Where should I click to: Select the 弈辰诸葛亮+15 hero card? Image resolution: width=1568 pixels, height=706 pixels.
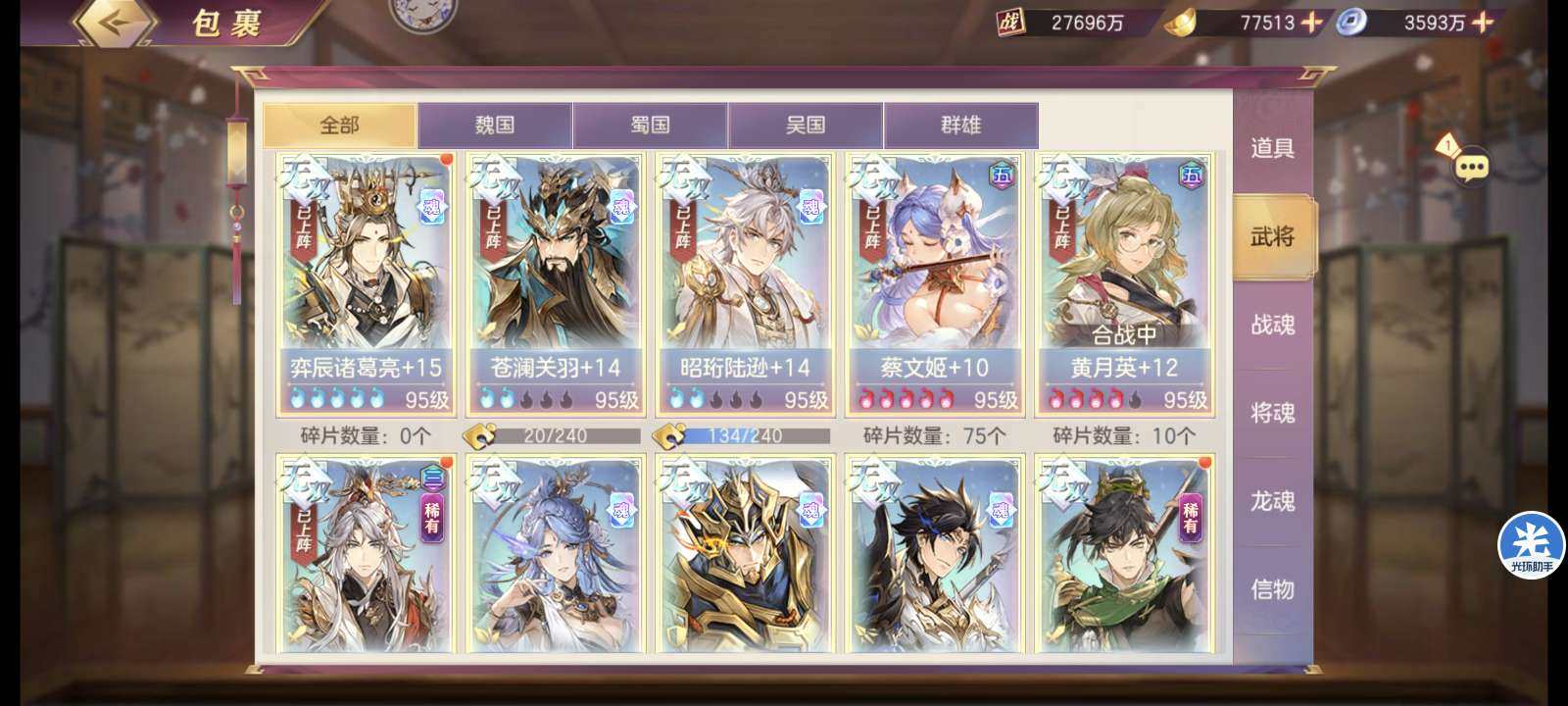(366, 284)
